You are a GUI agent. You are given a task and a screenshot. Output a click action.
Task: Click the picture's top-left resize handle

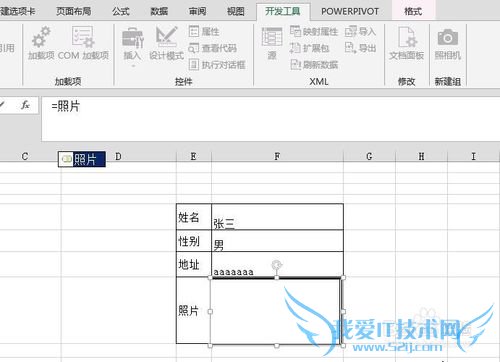[x=210, y=277]
